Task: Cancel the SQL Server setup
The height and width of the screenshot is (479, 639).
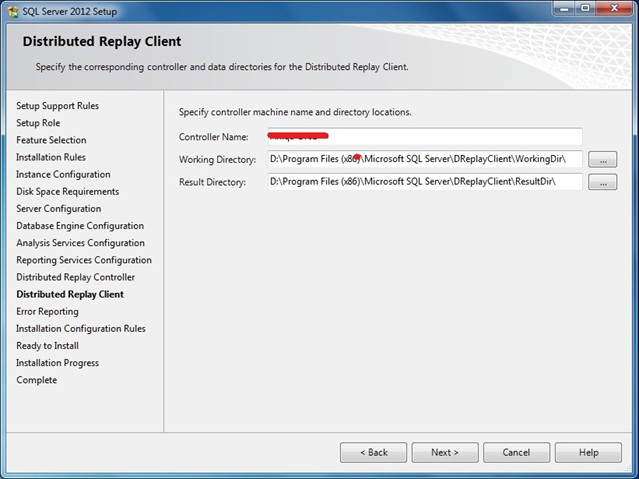Action: (516, 453)
